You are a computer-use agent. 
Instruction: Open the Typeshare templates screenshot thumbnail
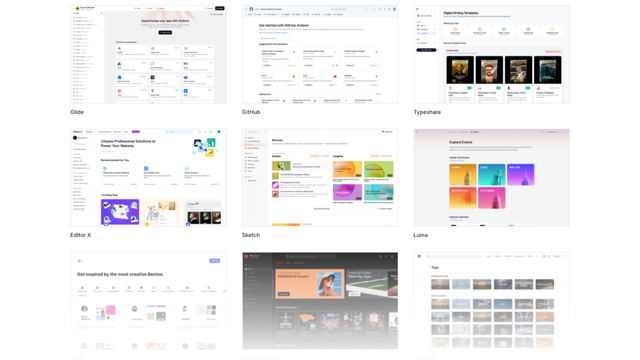click(491, 54)
